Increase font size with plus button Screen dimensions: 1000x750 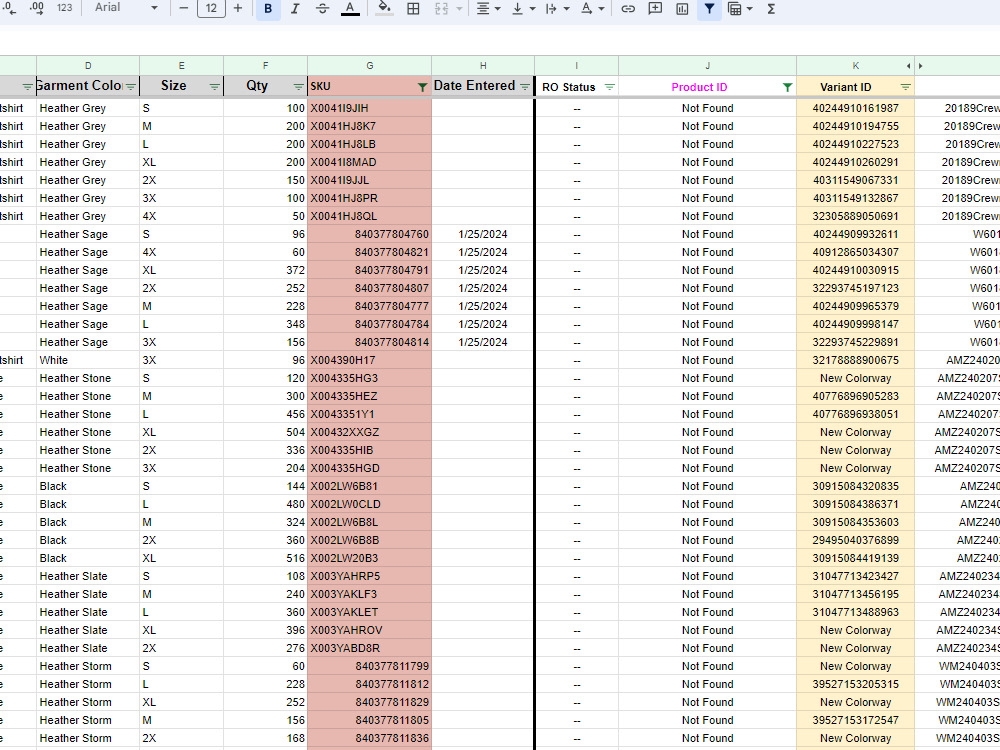click(x=238, y=8)
